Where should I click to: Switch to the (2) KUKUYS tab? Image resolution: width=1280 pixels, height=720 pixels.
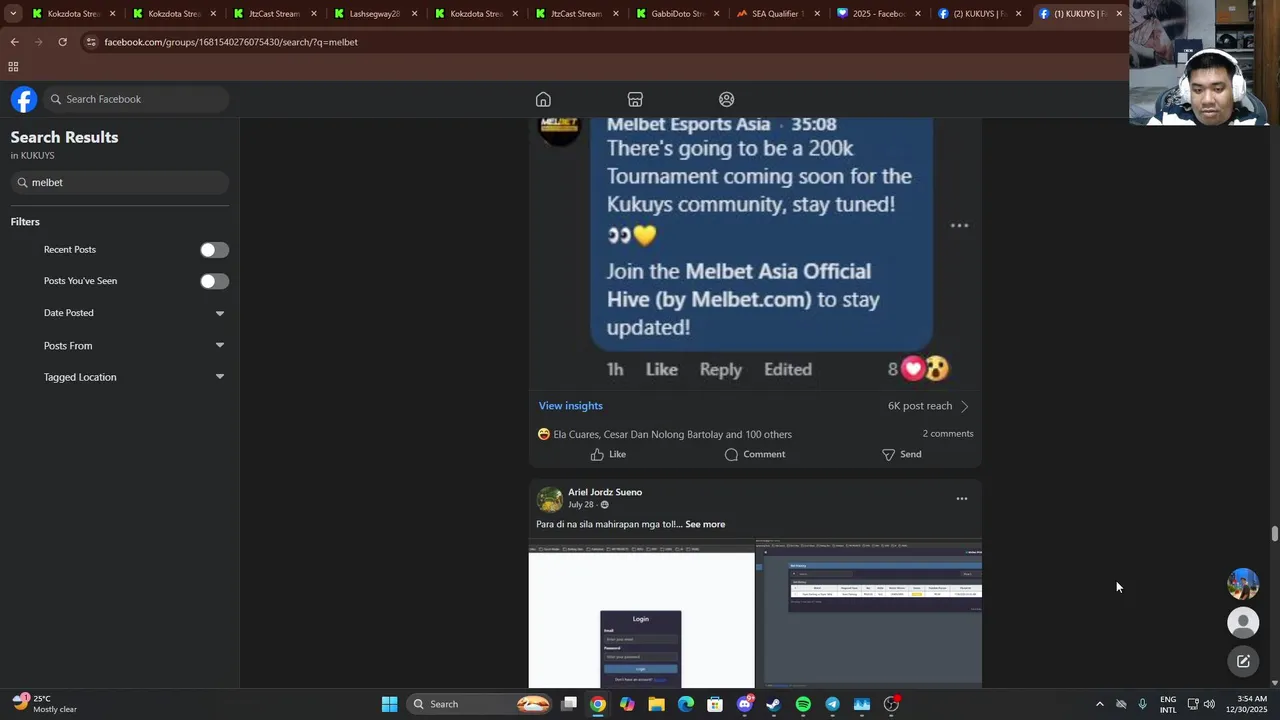[x=977, y=14]
